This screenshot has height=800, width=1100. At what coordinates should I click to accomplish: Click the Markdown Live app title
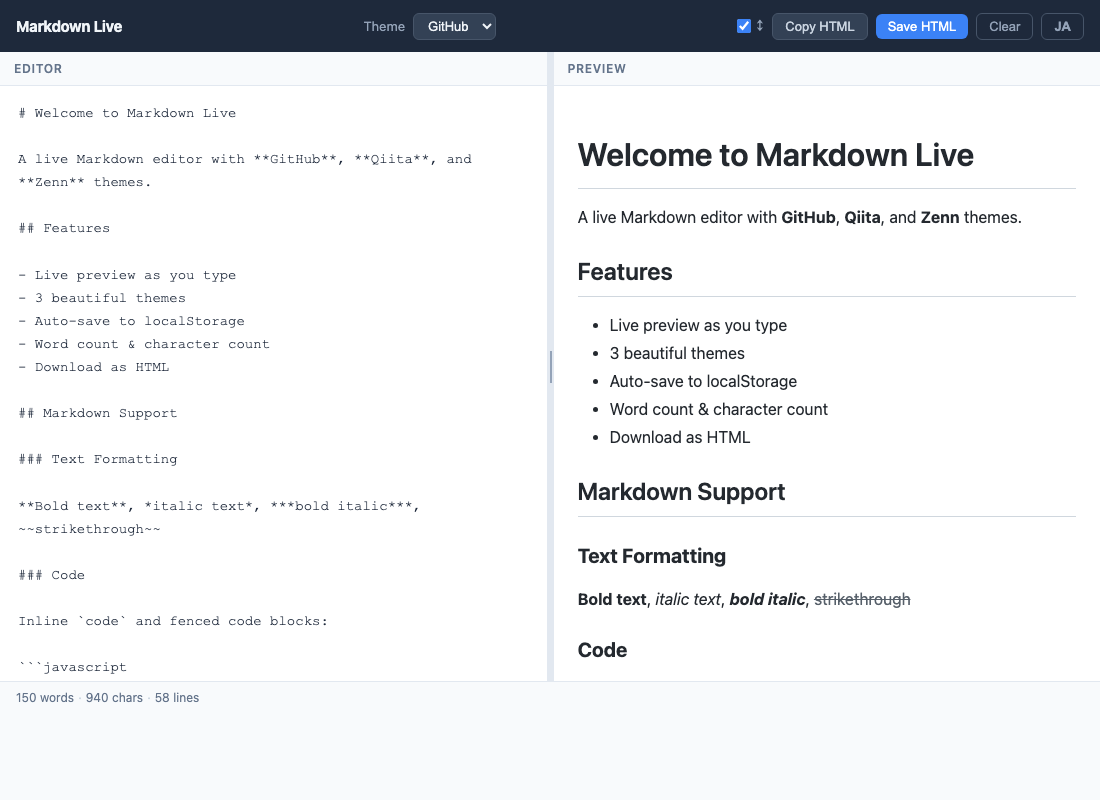pyautogui.click(x=69, y=27)
